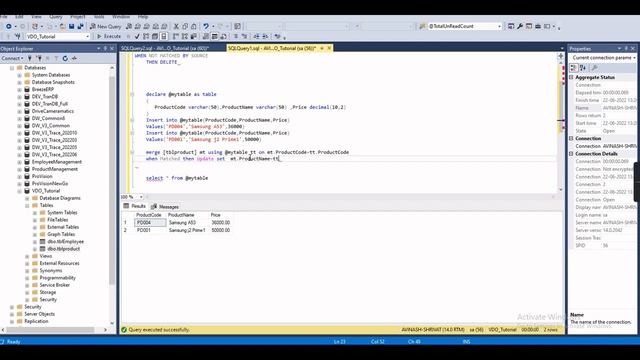The image size is (640, 360).
Task: Click the Database Engine Query icon
Action: click(129, 26)
